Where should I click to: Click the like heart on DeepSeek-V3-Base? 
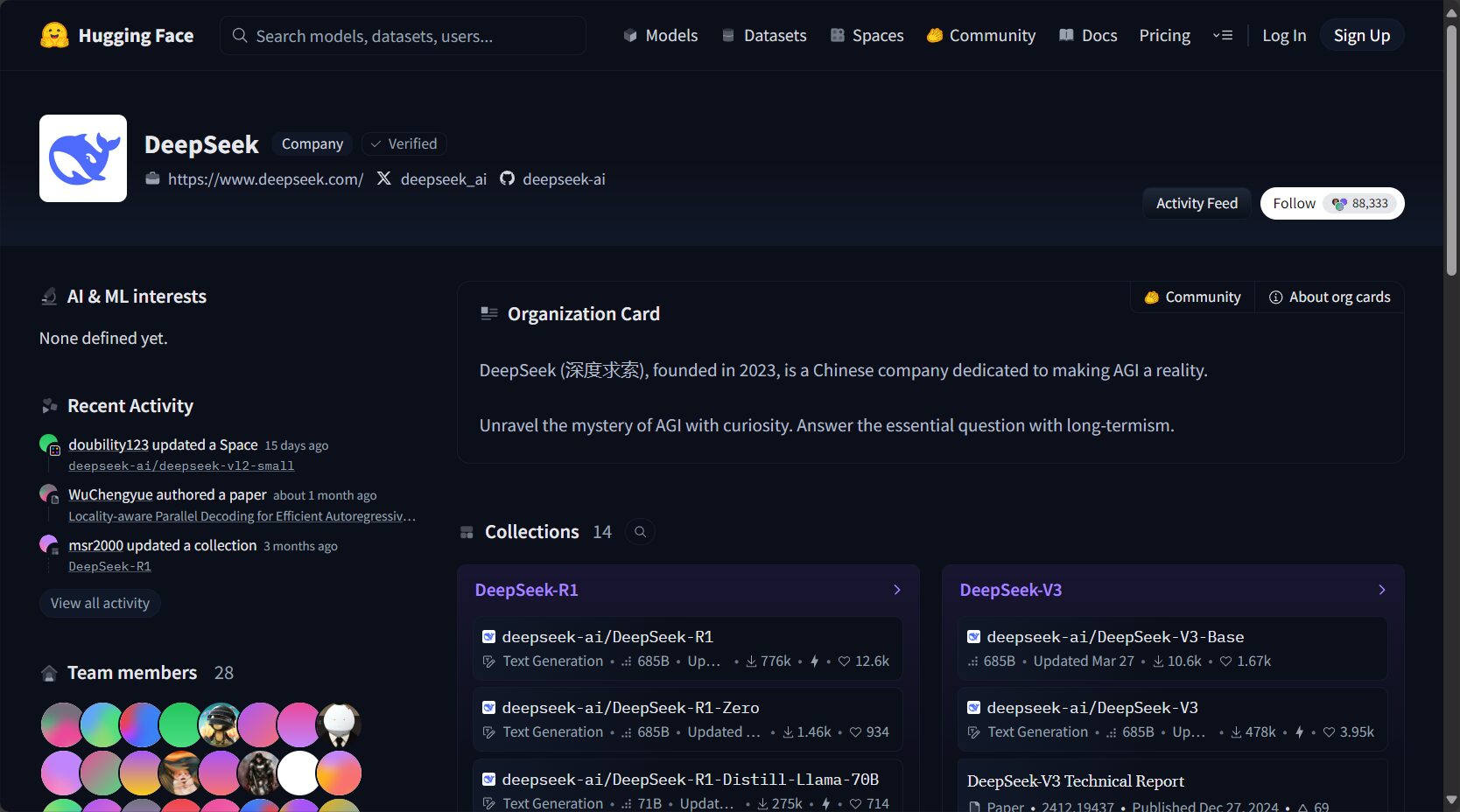click(1226, 661)
